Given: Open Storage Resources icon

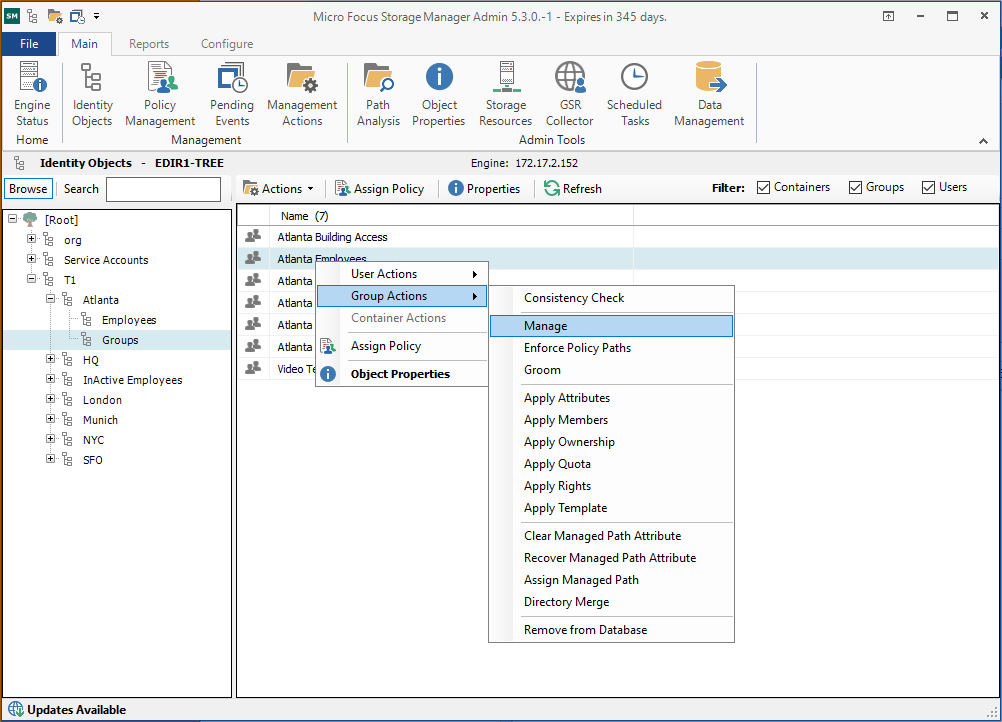Looking at the screenshot, I should point(506,94).
